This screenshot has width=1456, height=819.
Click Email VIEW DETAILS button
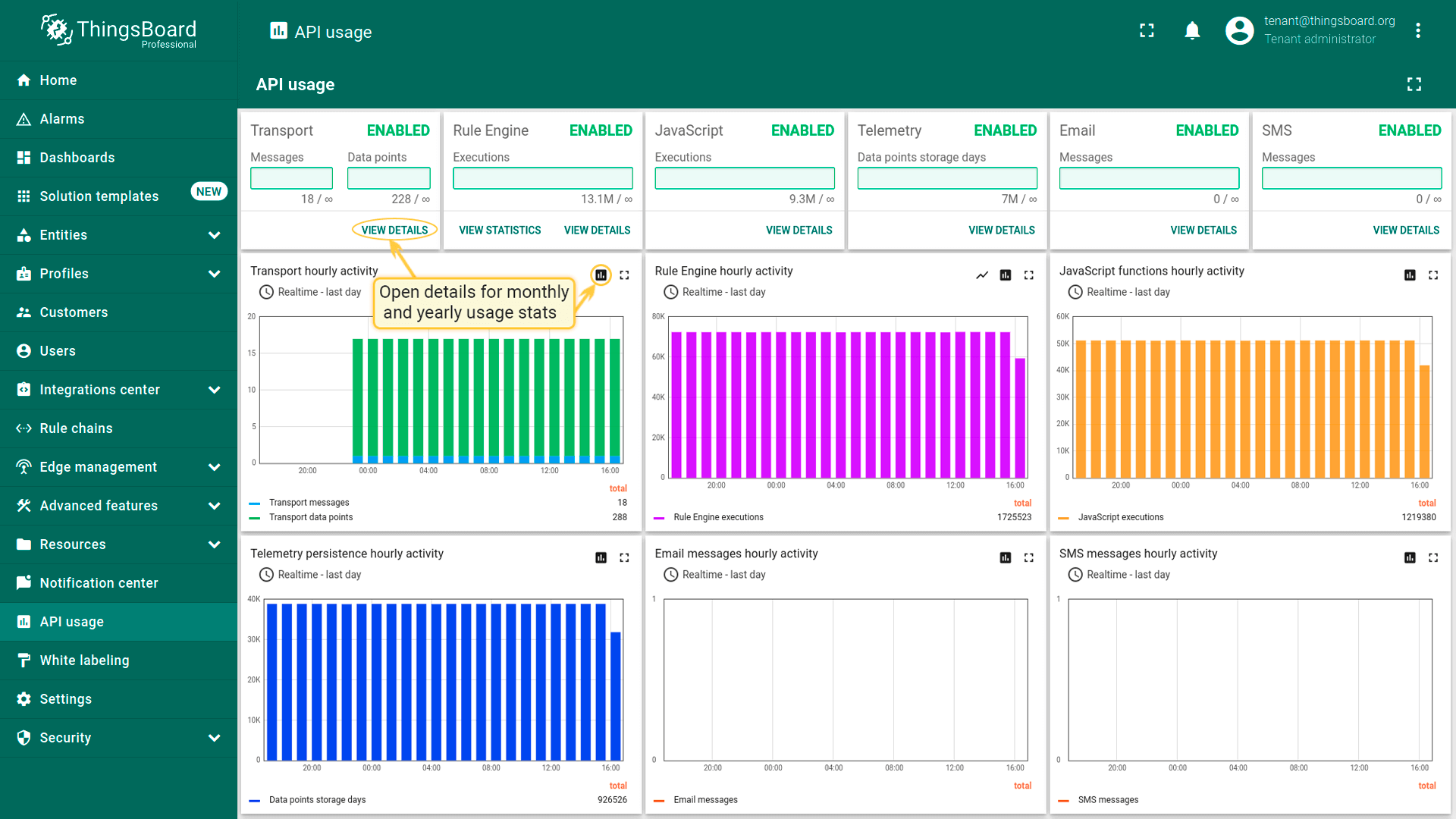coord(1203,230)
